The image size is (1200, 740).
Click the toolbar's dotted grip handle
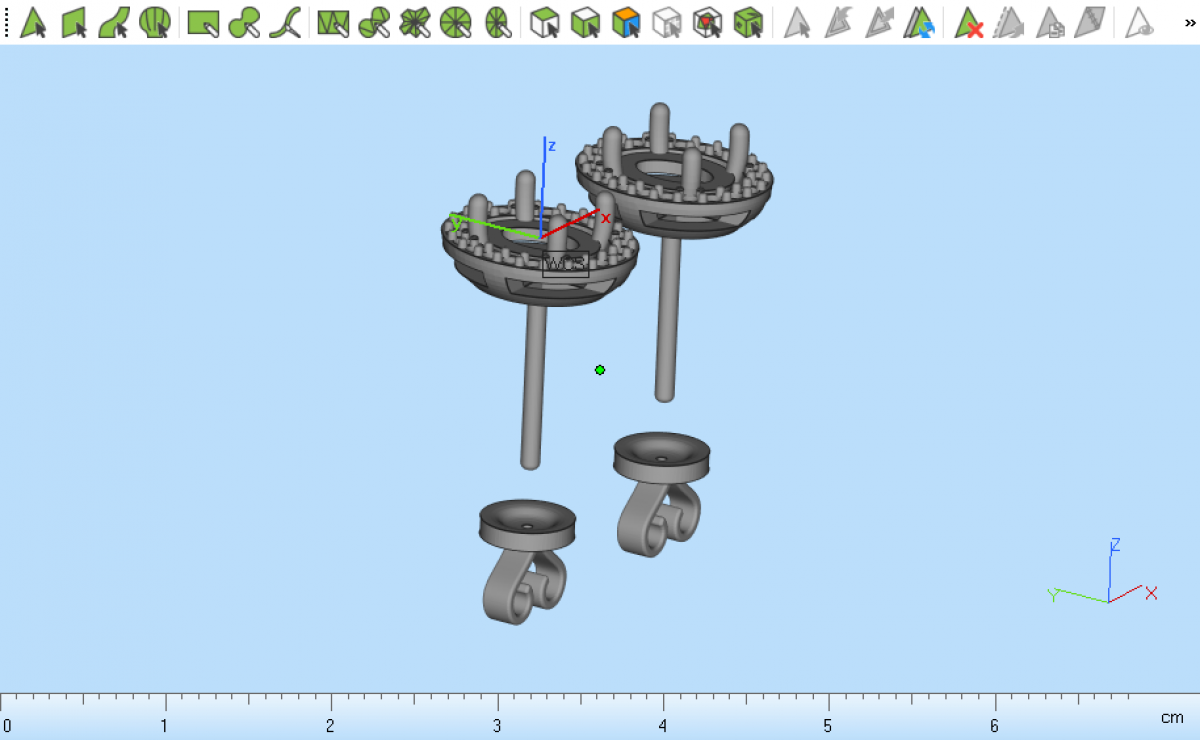6,22
